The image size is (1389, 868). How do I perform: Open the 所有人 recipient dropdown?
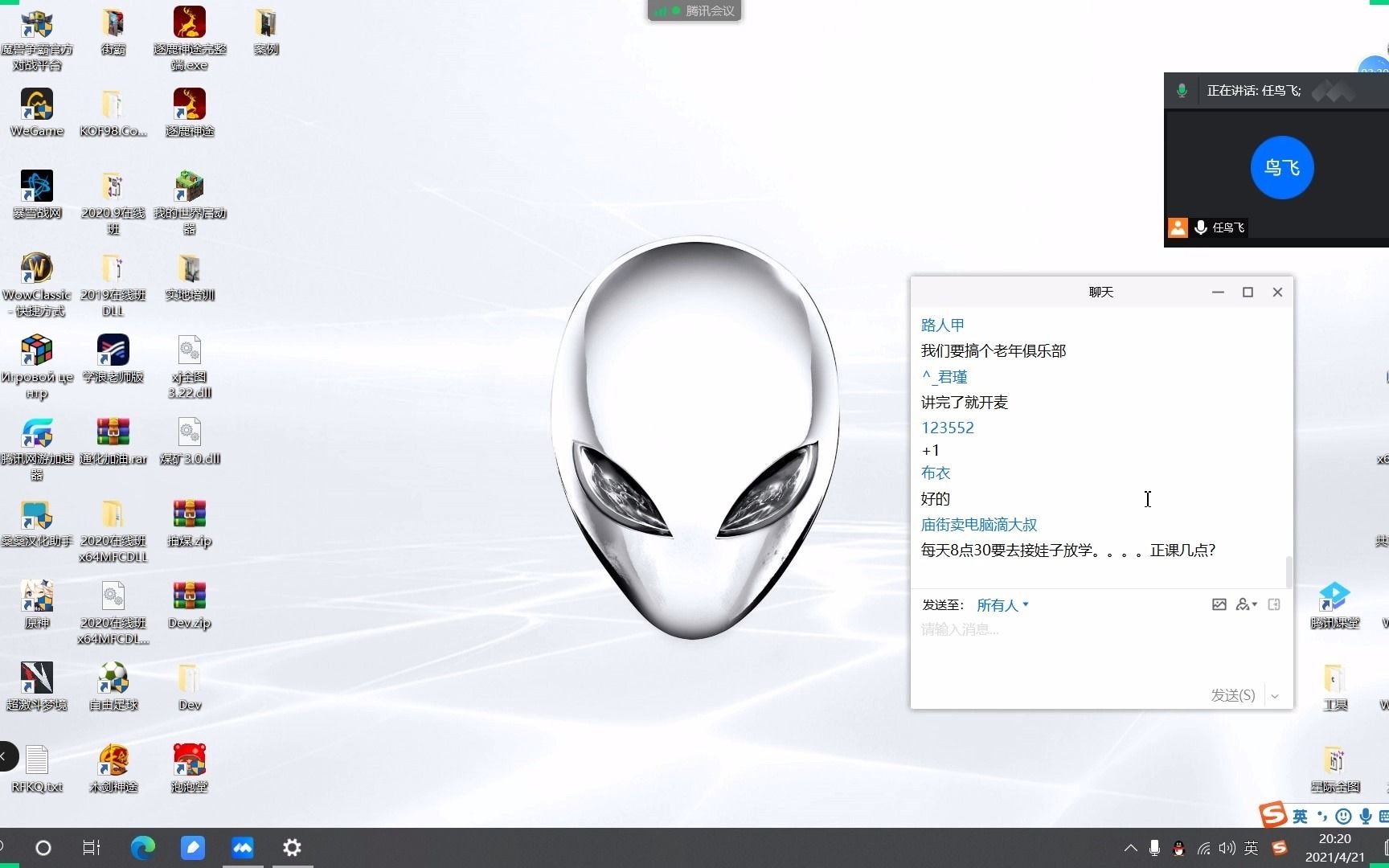(1002, 605)
